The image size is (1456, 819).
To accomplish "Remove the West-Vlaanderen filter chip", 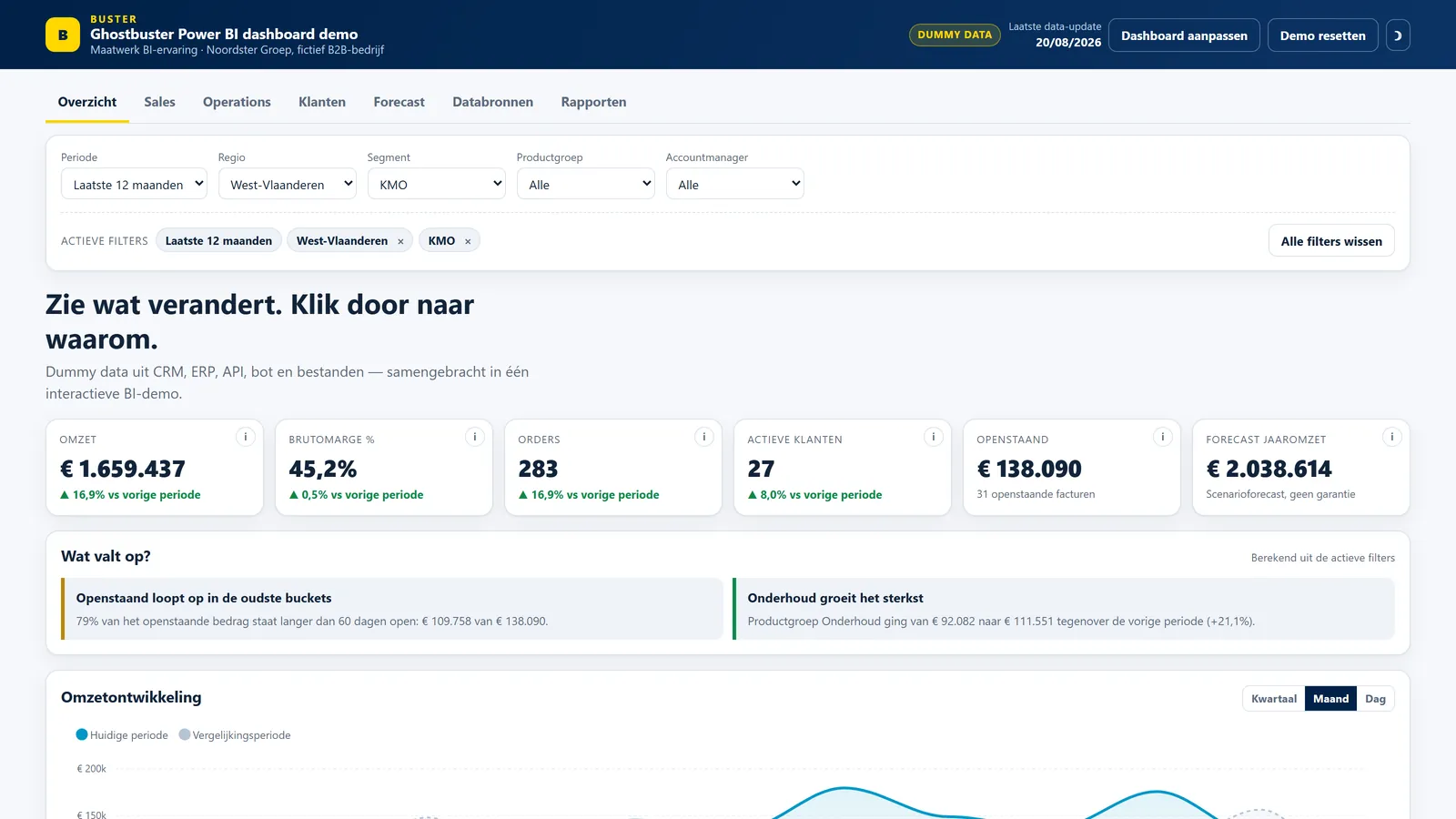I will tap(400, 241).
